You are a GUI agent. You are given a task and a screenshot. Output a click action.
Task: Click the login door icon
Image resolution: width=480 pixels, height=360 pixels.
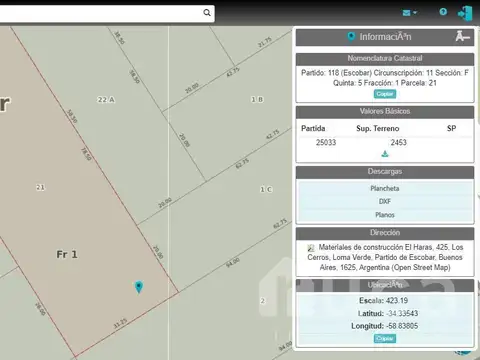[465, 13]
